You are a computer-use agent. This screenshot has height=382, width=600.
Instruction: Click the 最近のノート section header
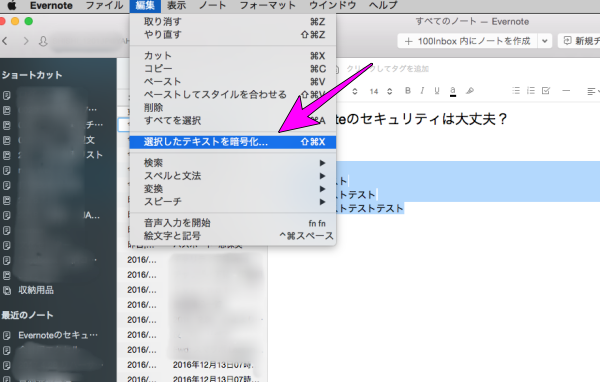click(x=27, y=315)
